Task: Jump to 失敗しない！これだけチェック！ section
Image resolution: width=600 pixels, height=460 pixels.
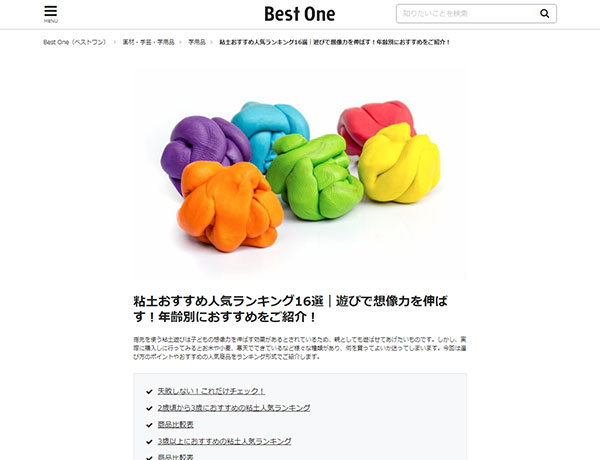Action: (x=211, y=391)
